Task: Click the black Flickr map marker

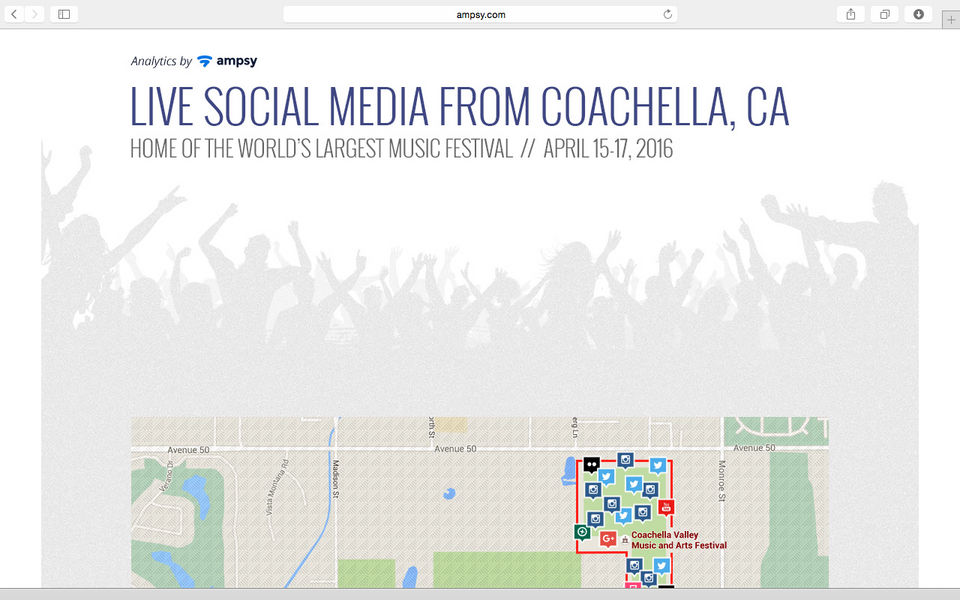Action: pyautogui.click(x=592, y=465)
